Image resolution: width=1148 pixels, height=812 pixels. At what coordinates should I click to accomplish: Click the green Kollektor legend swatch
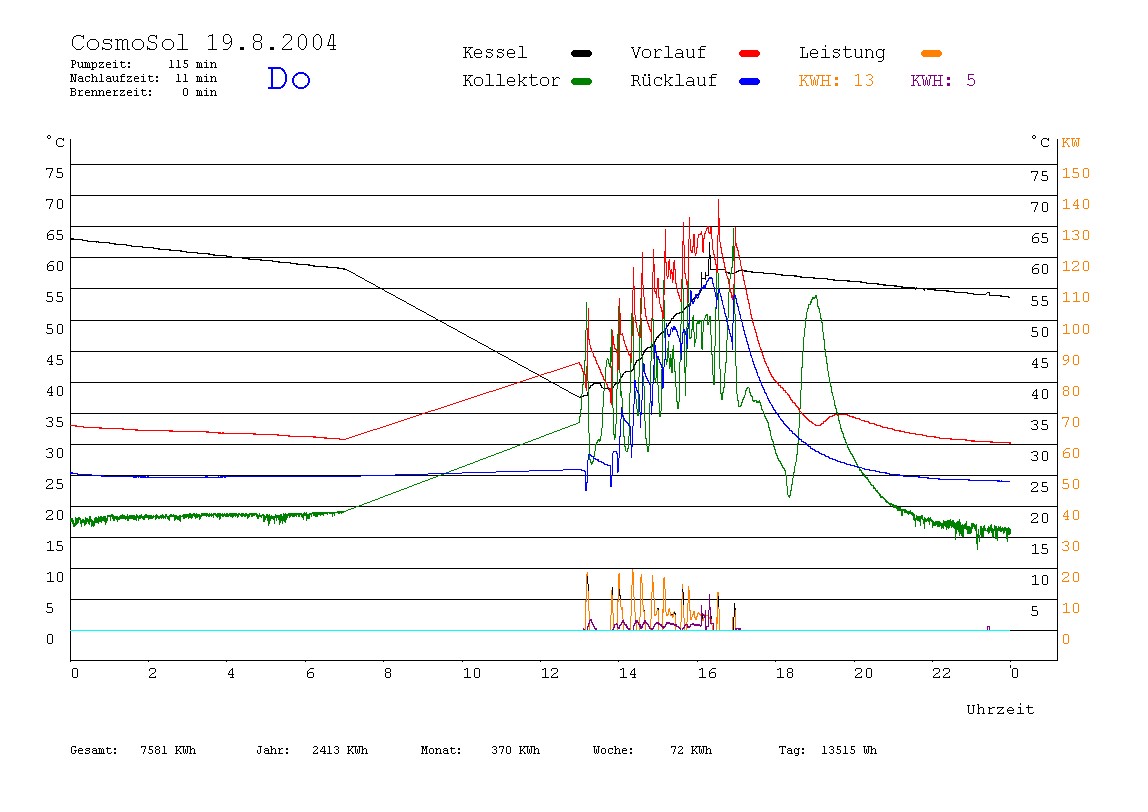(x=581, y=81)
